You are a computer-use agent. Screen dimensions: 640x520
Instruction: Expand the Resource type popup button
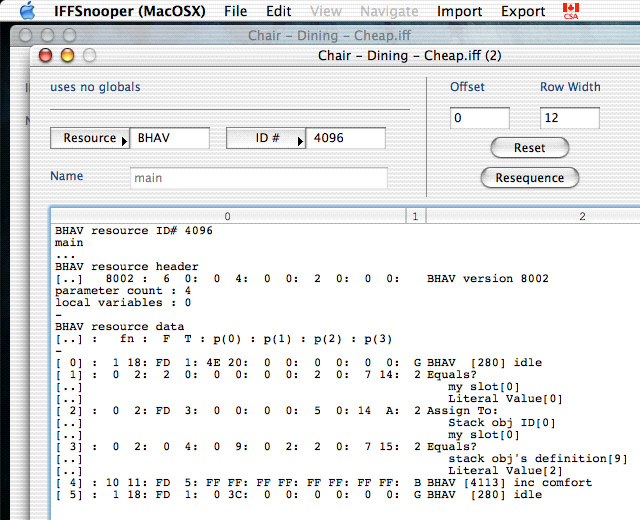[89, 139]
